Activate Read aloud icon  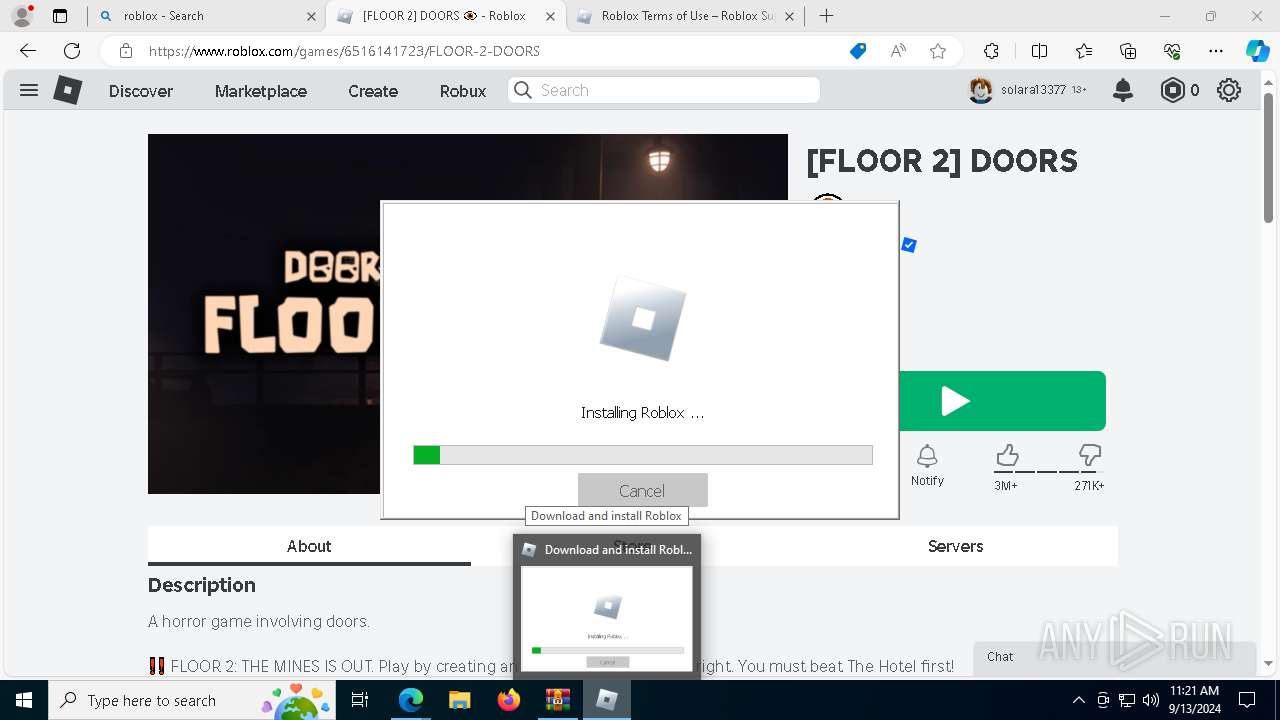tap(898, 51)
